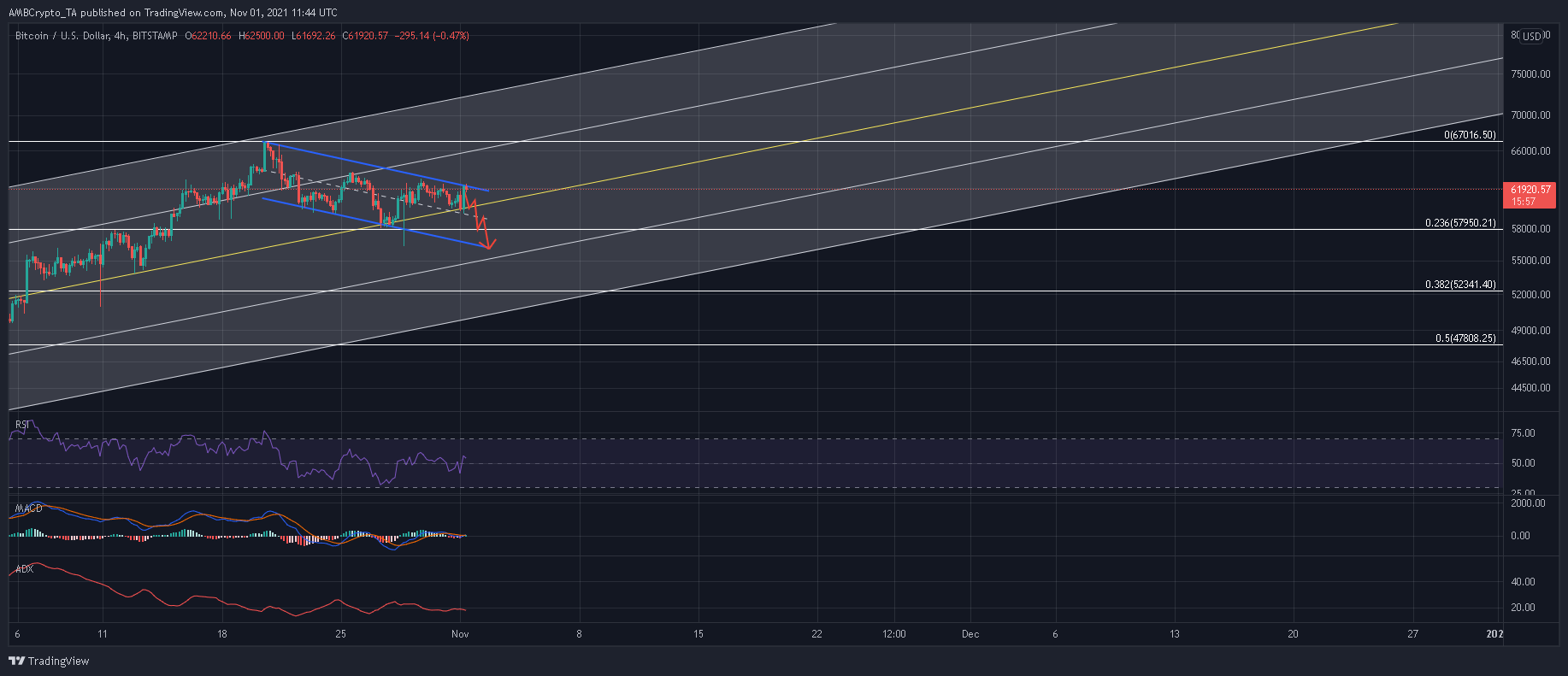Click the 0.382(52341.40) Fibonacci level label
This screenshot has height=676, width=1568.
click(1460, 285)
